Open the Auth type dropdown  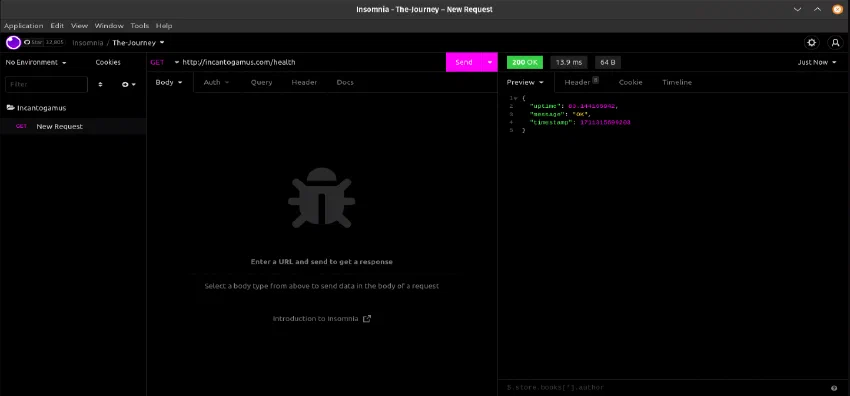click(216, 82)
